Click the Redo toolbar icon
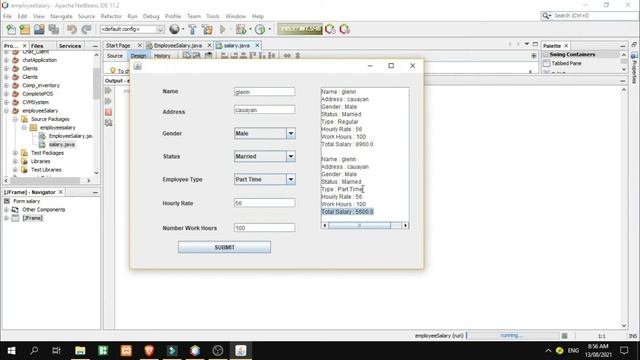 [x=86, y=29]
